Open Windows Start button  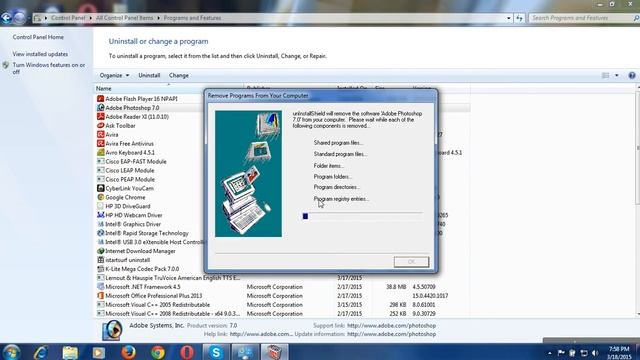point(11,352)
